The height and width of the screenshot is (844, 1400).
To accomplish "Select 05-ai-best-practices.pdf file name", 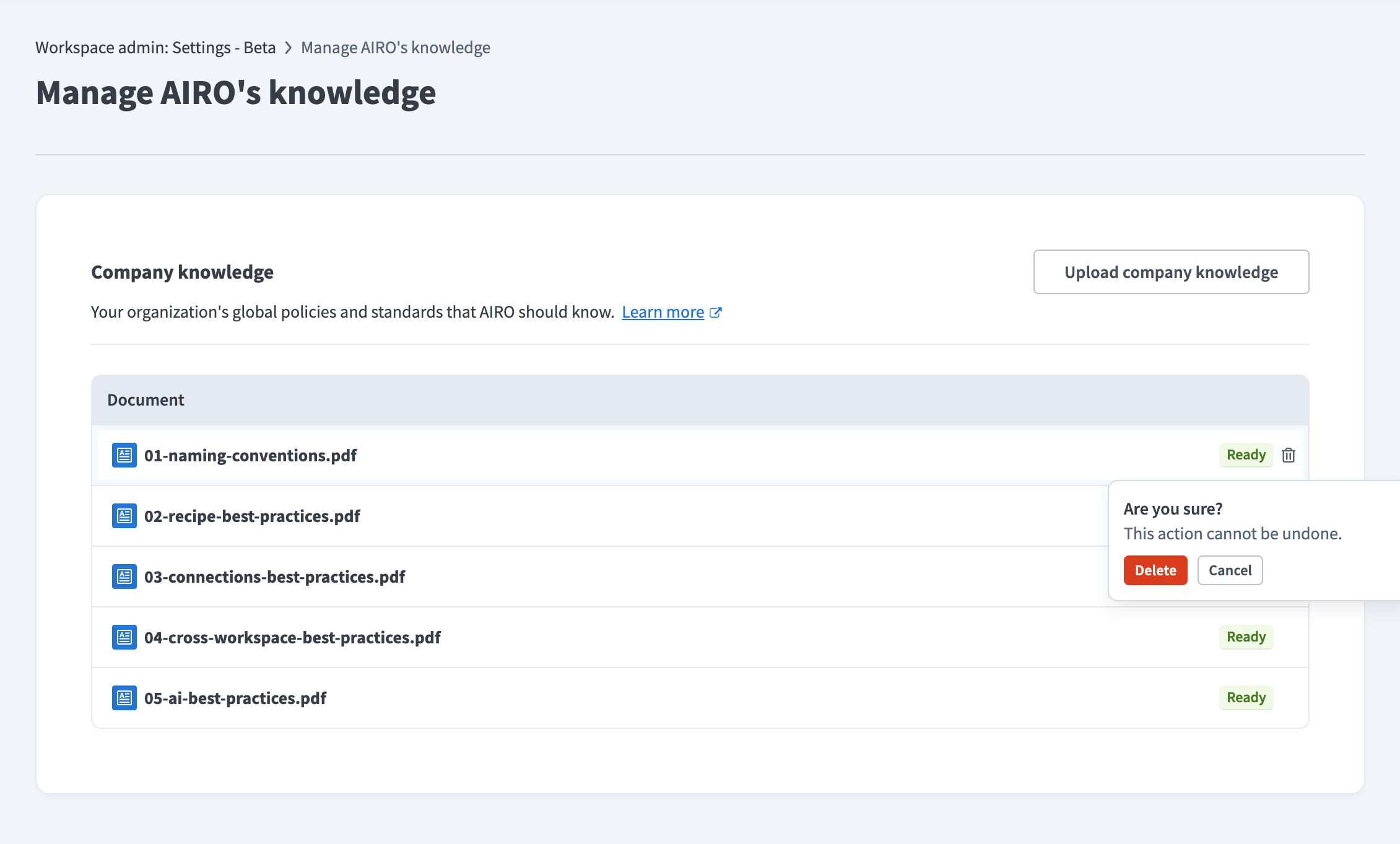I will pos(235,698).
